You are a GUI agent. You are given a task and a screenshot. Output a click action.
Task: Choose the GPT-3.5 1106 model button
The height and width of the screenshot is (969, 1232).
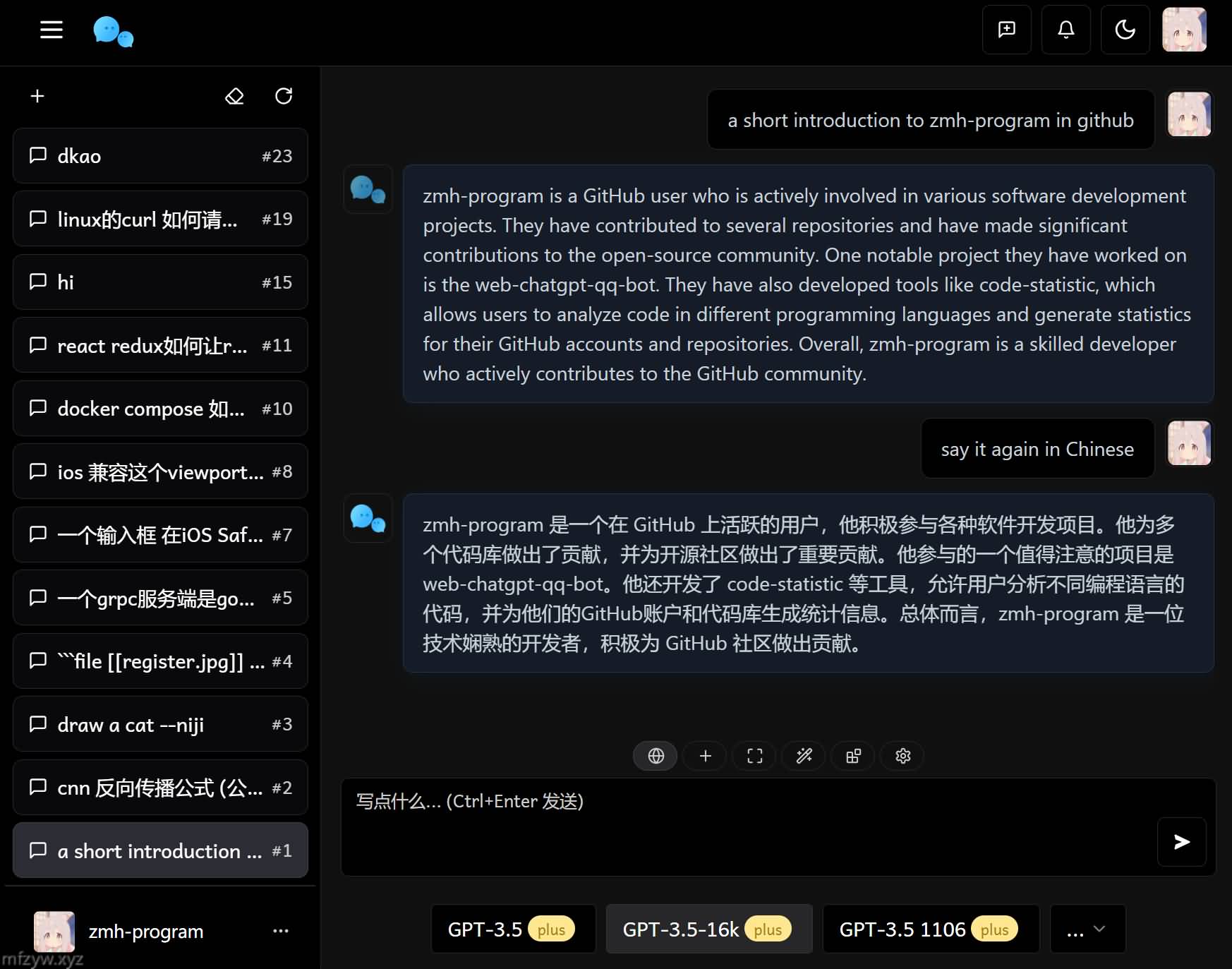pos(930,929)
